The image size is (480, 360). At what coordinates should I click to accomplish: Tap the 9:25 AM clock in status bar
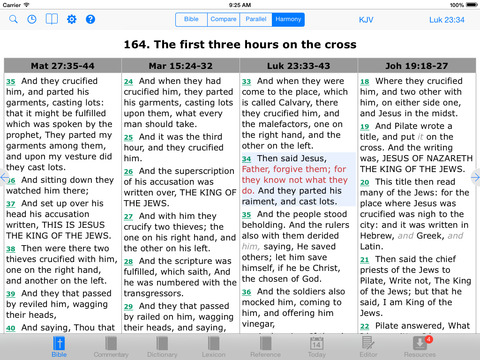pos(240,5)
